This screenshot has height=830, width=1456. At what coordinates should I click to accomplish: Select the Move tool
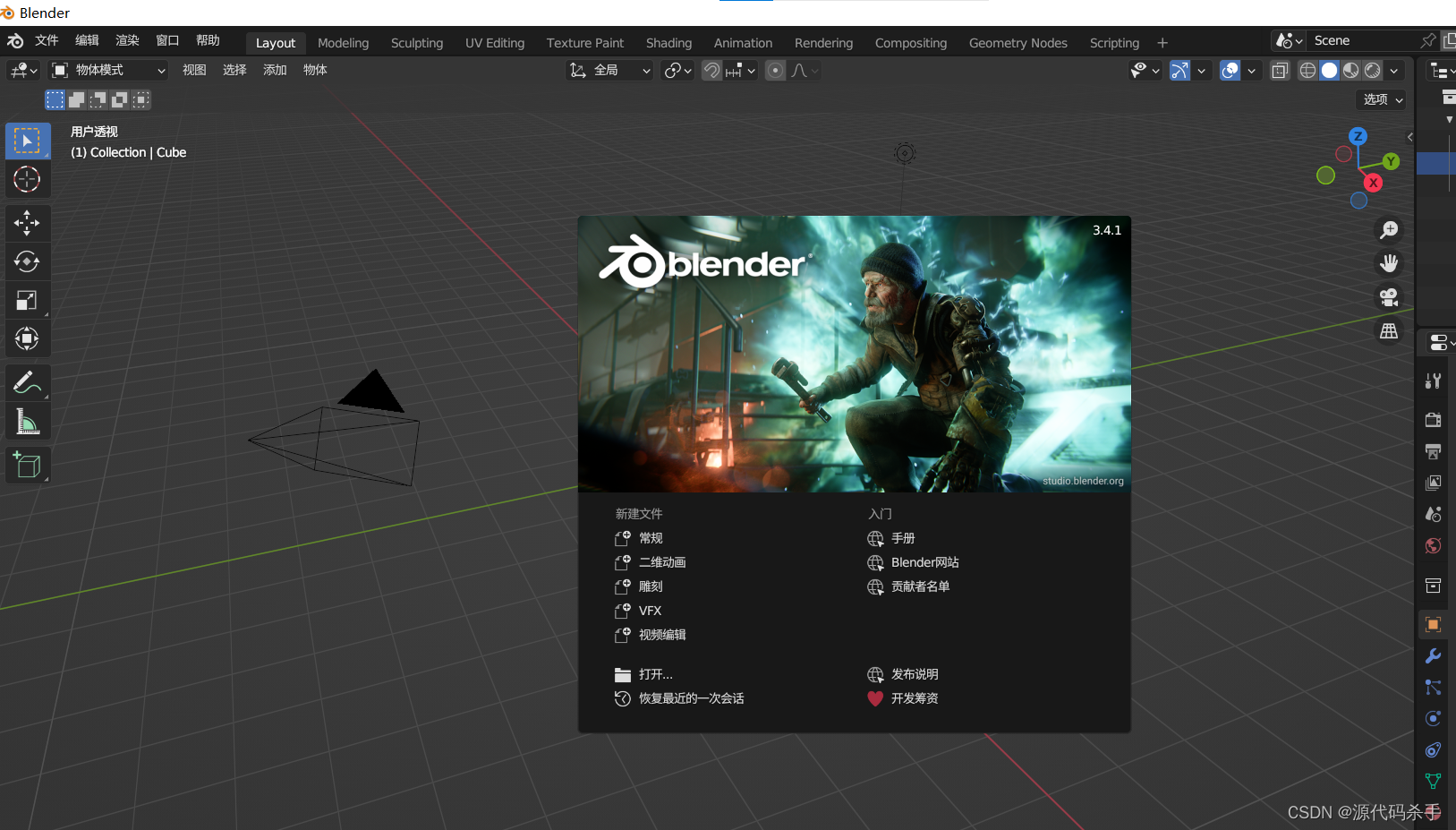pyautogui.click(x=28, y=223)
